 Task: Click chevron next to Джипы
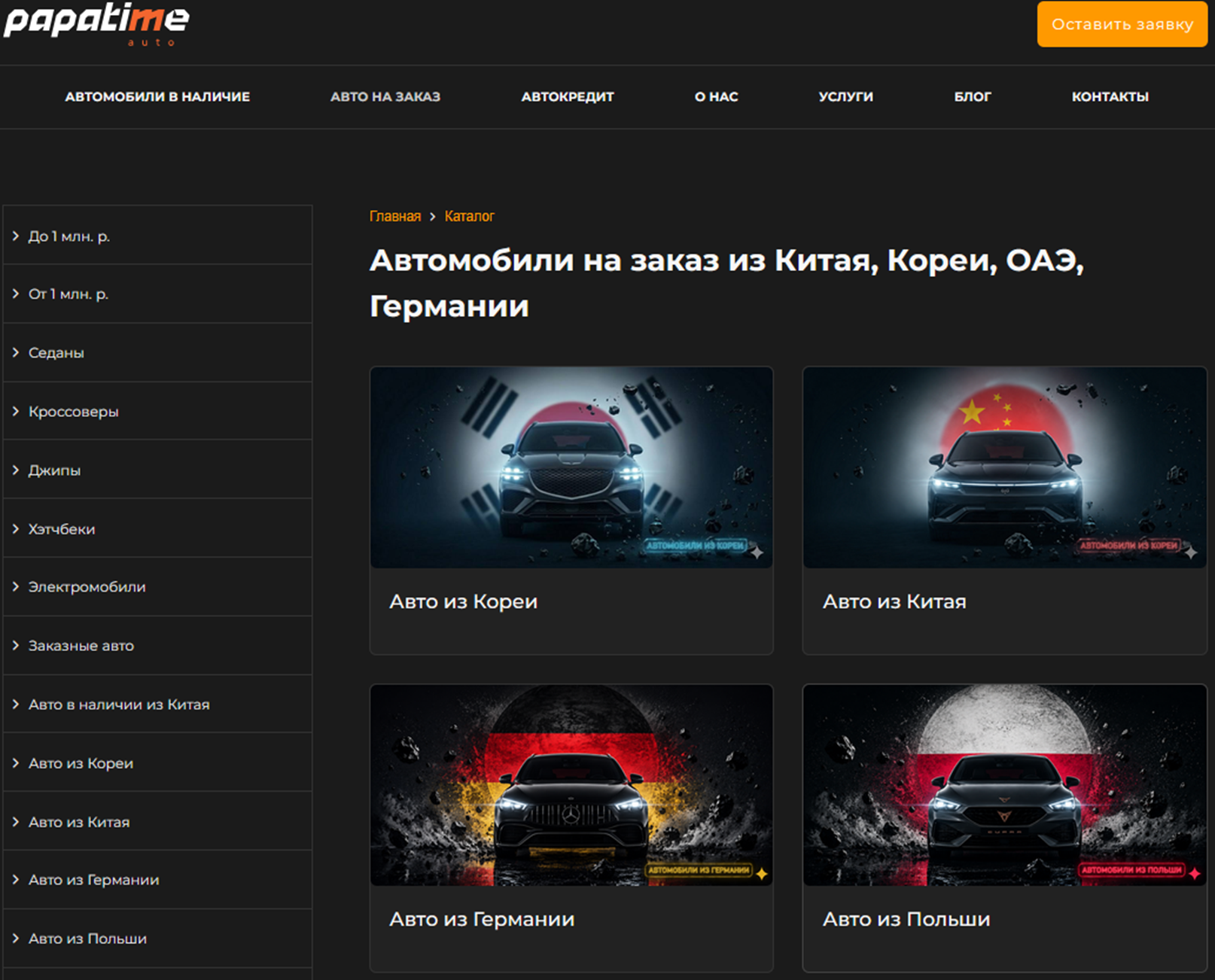click(16, 470)
